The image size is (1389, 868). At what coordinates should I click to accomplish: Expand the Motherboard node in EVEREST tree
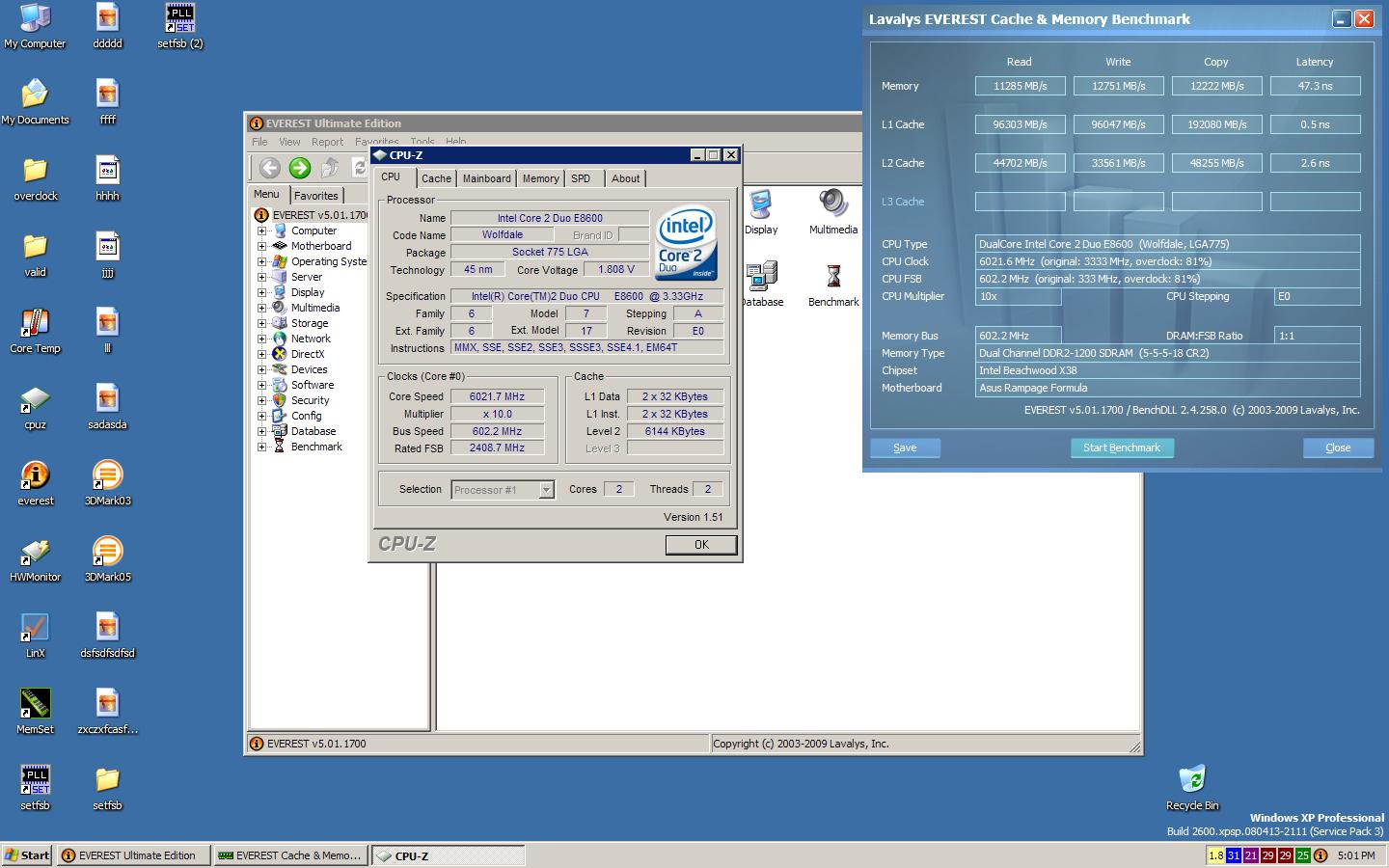pyautogui.click(x=261, y=246)
